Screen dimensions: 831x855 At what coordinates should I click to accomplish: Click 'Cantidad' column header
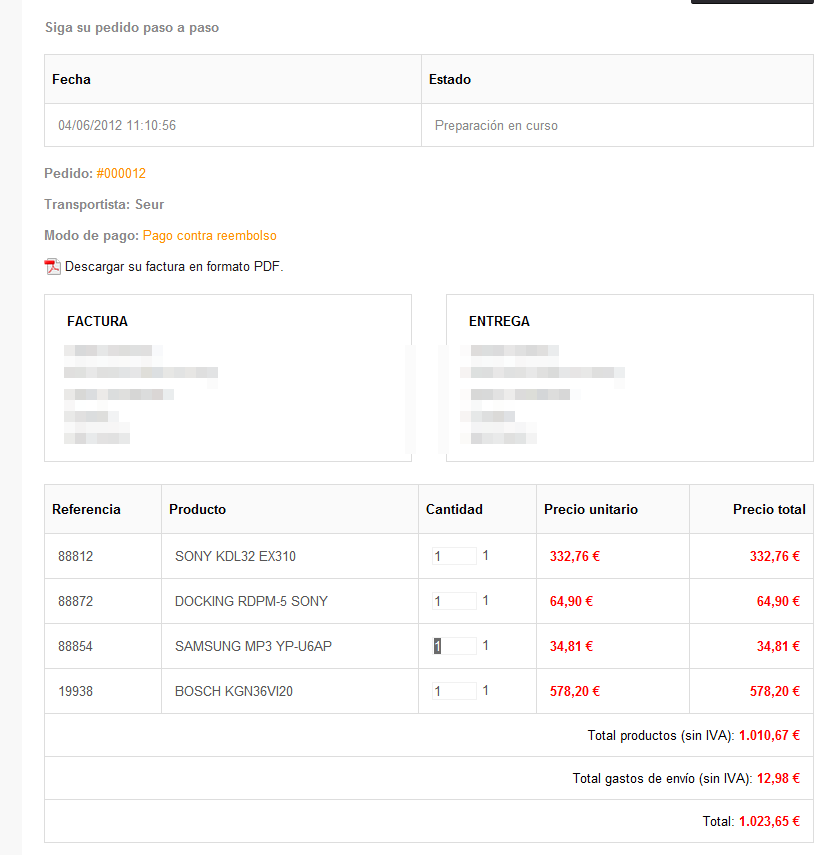(478, 509)
